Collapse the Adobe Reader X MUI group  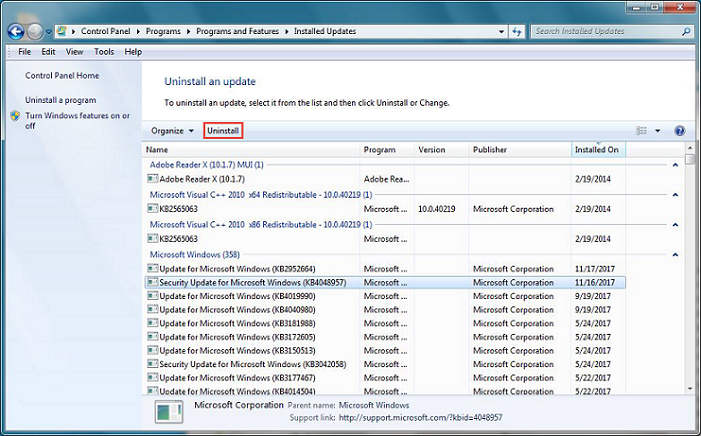pos(675,164)
